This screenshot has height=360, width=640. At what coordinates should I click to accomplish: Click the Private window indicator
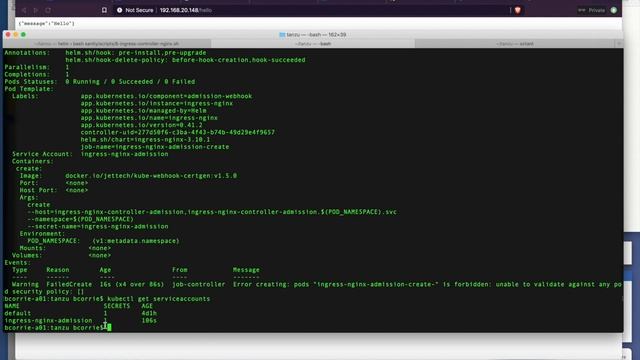[x=591, y=10]
